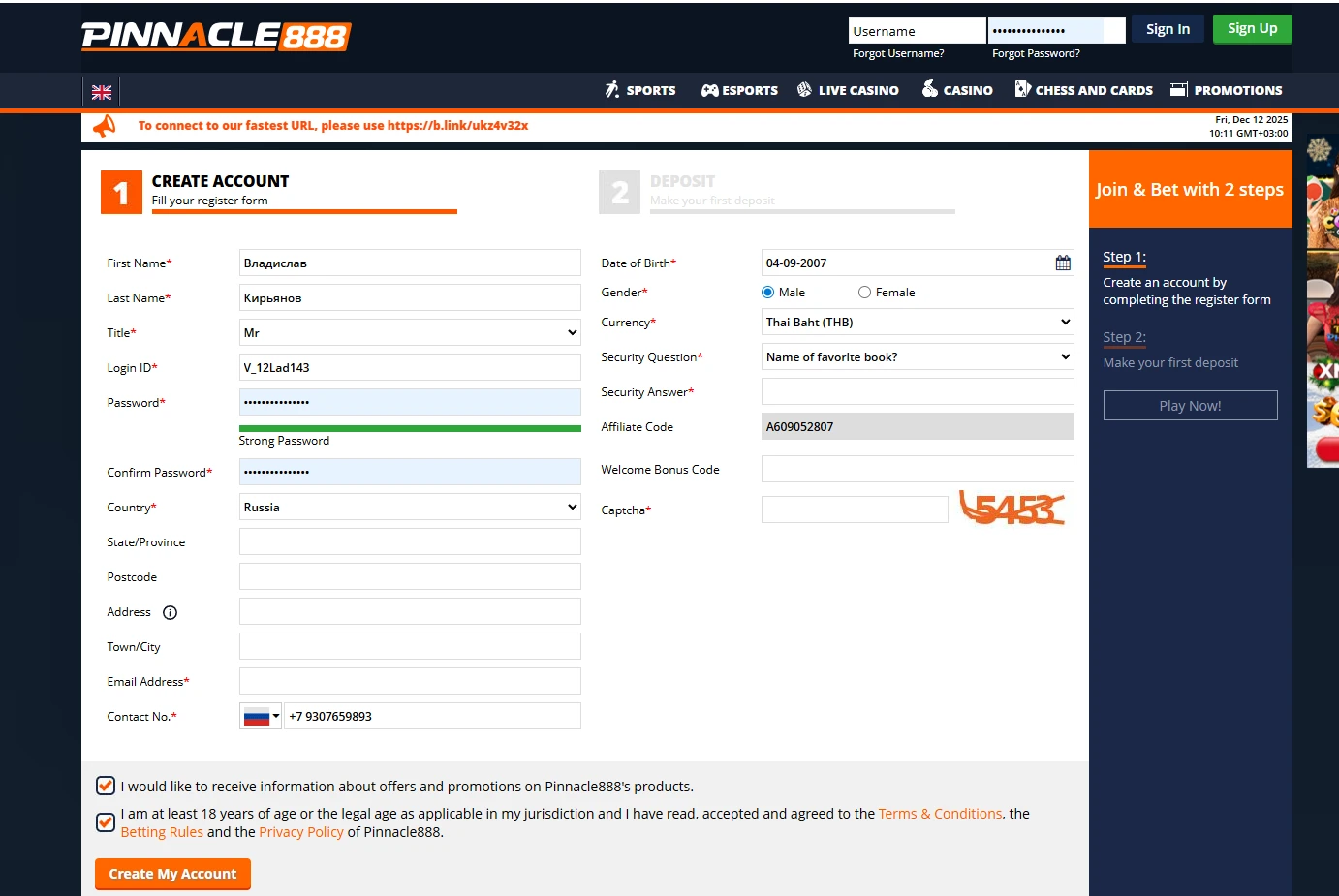The image size is (1339, 896).
Task: Click the Sports running figure icon
Action: pyautogui.click(x=612, y=90)
